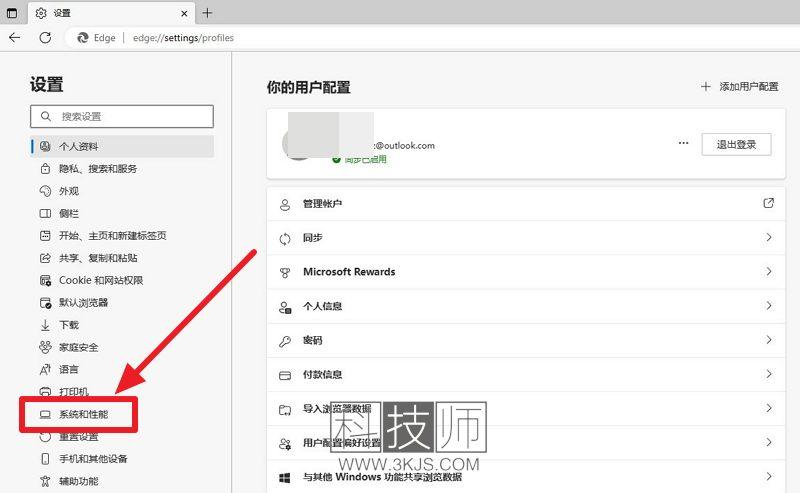This screenshot has height=493, width=800.
Task: Click the sidebar panel icon beside 侧栏
Action: pos(45,213)
